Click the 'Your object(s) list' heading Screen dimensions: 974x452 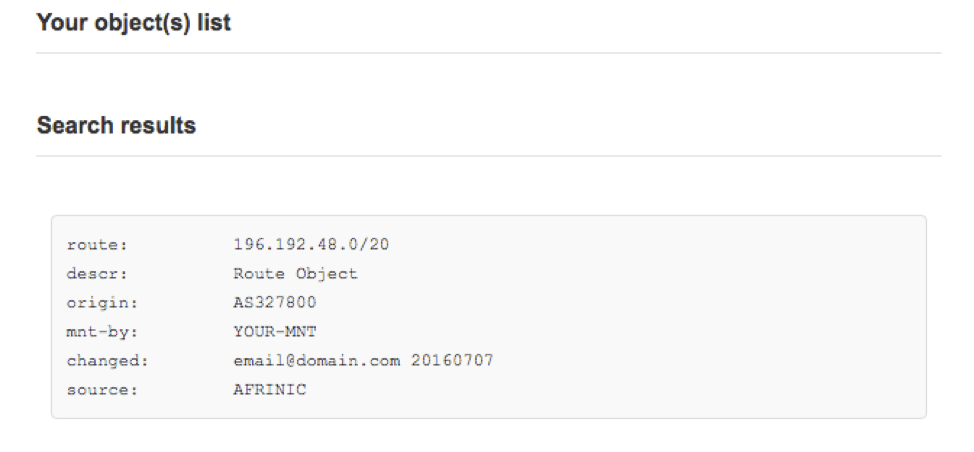tap(134, 23)
